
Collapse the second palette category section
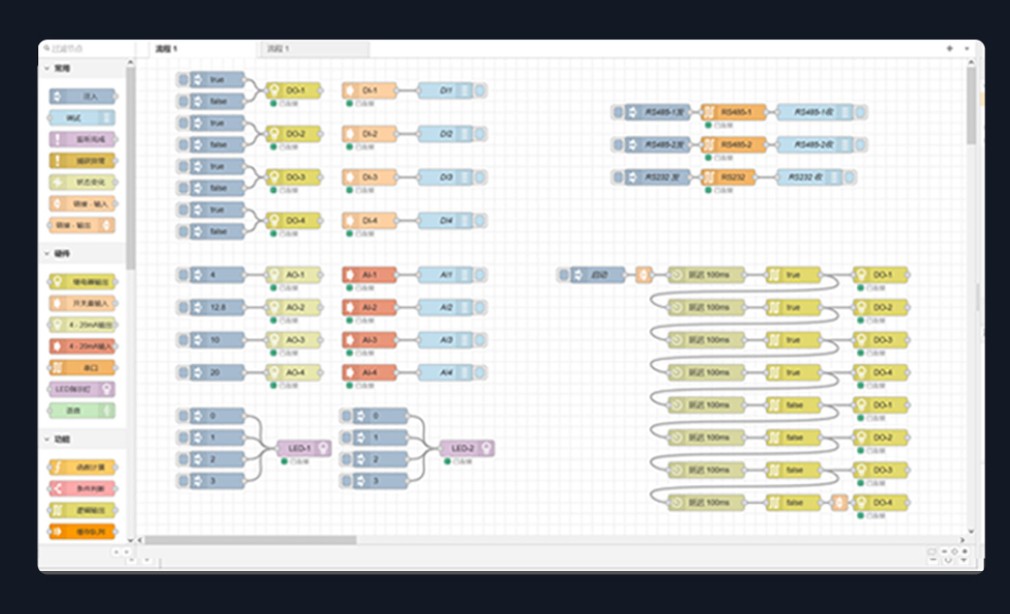point(46,254)
